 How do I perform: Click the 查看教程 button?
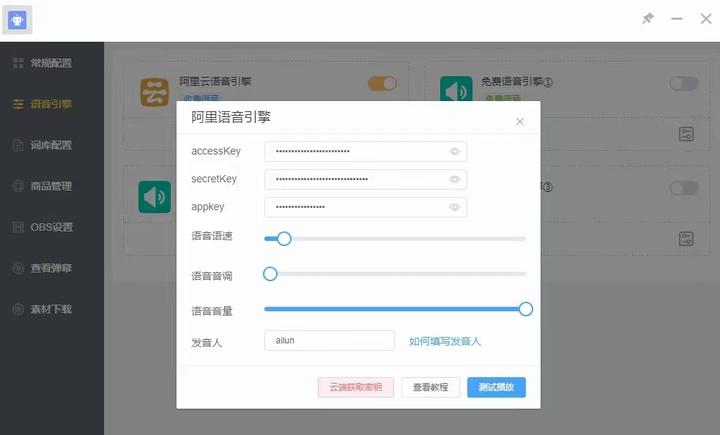(430, 387)
